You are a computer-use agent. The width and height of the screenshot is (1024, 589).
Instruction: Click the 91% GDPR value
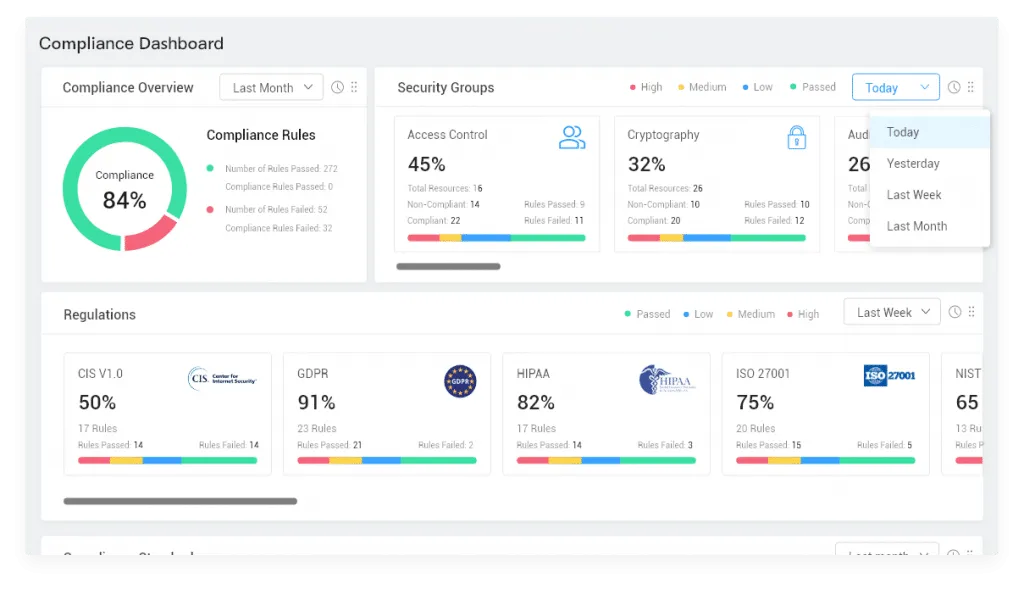click(317, 402)
